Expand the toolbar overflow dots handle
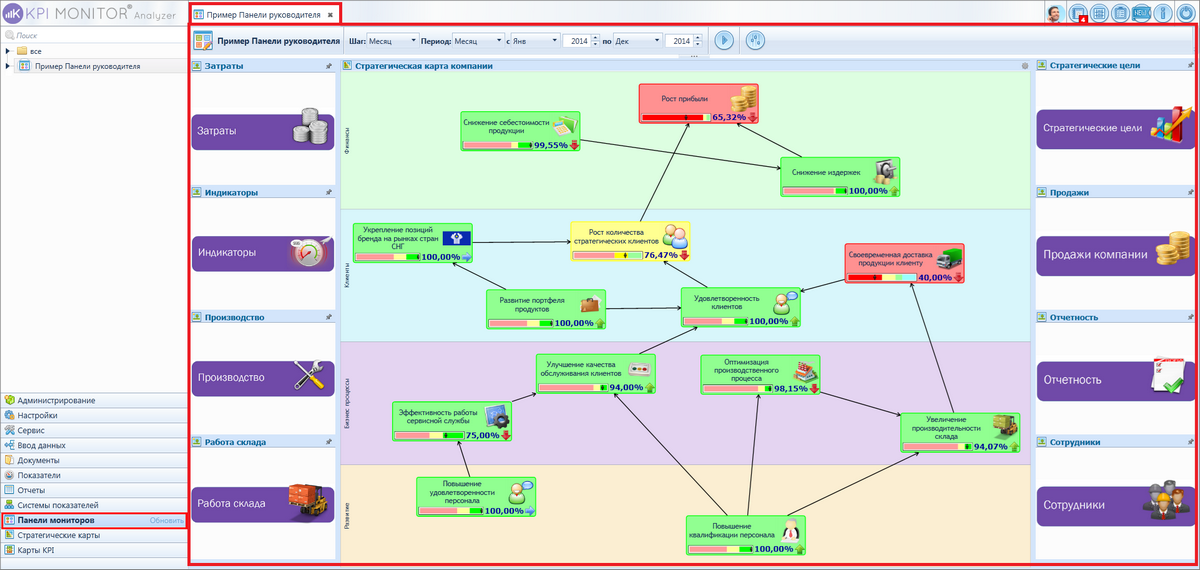The image size is (1200, 570). click(x=692, y=57)
